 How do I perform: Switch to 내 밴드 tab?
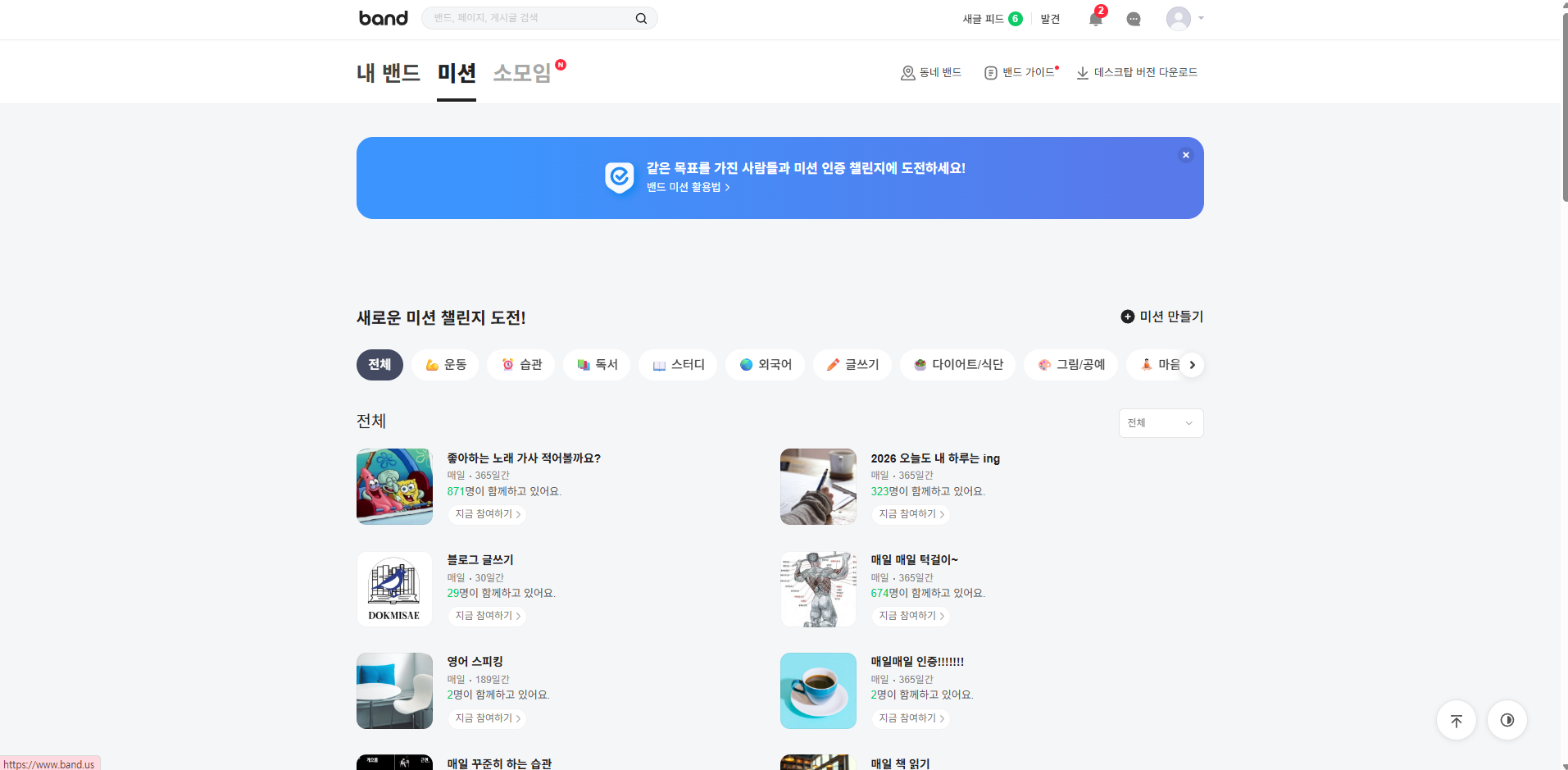[x=389, y=73]
